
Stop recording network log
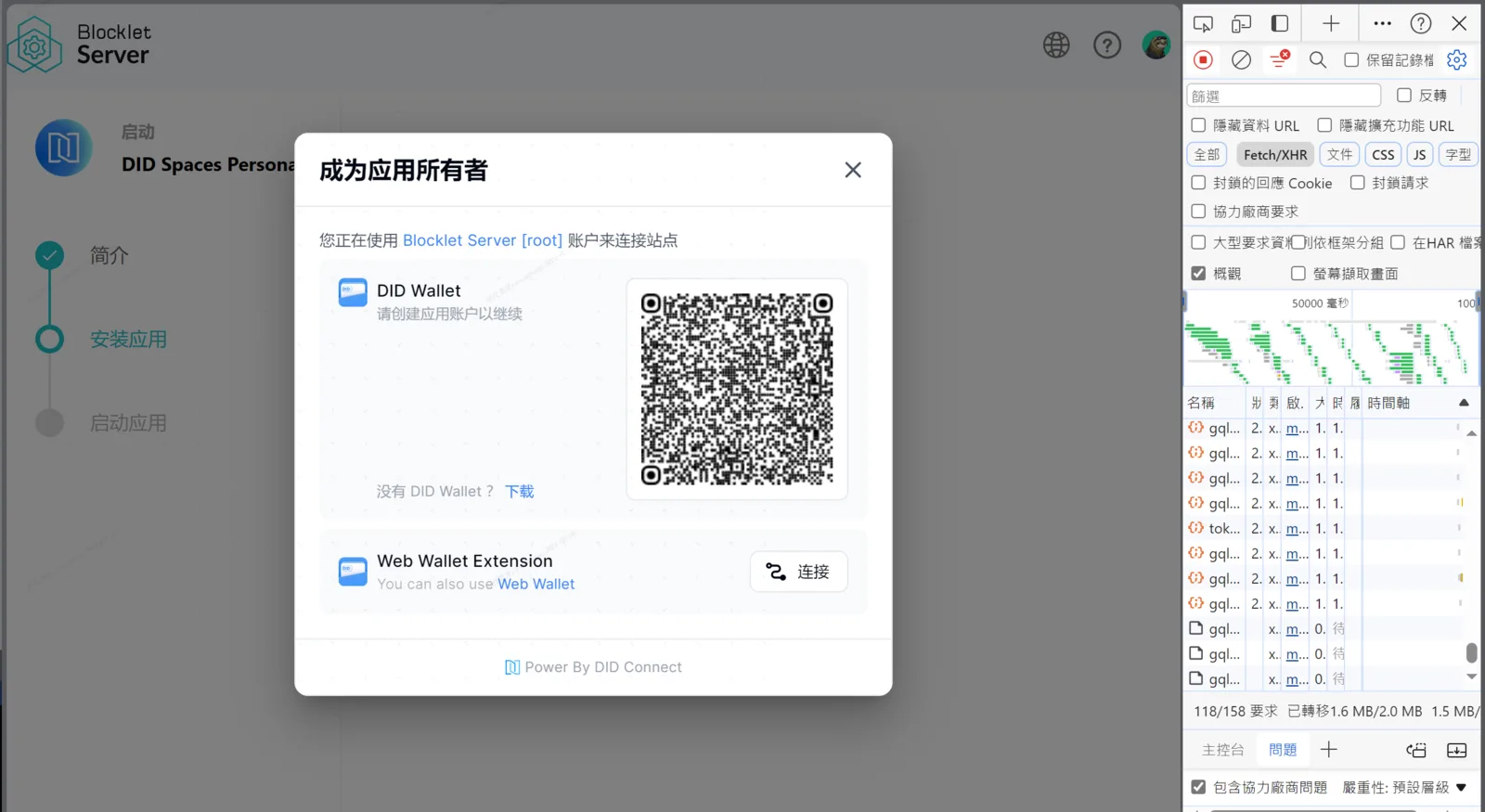pos(1203,60)
